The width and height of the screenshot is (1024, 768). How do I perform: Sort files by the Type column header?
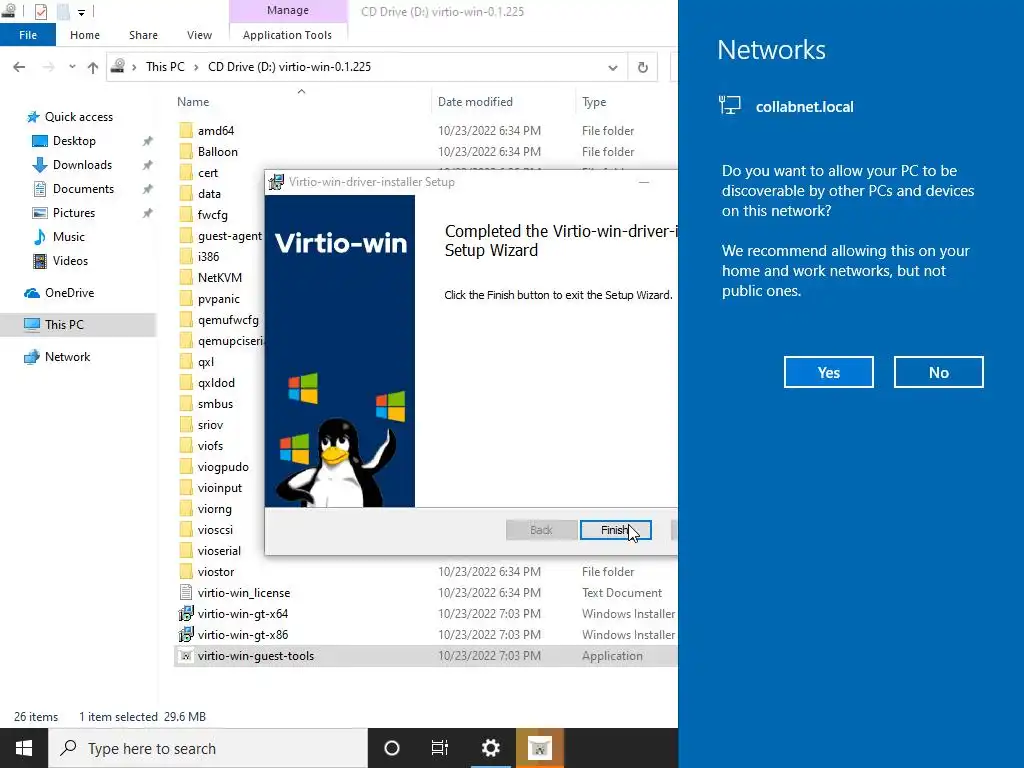click(x=594, y=102)
